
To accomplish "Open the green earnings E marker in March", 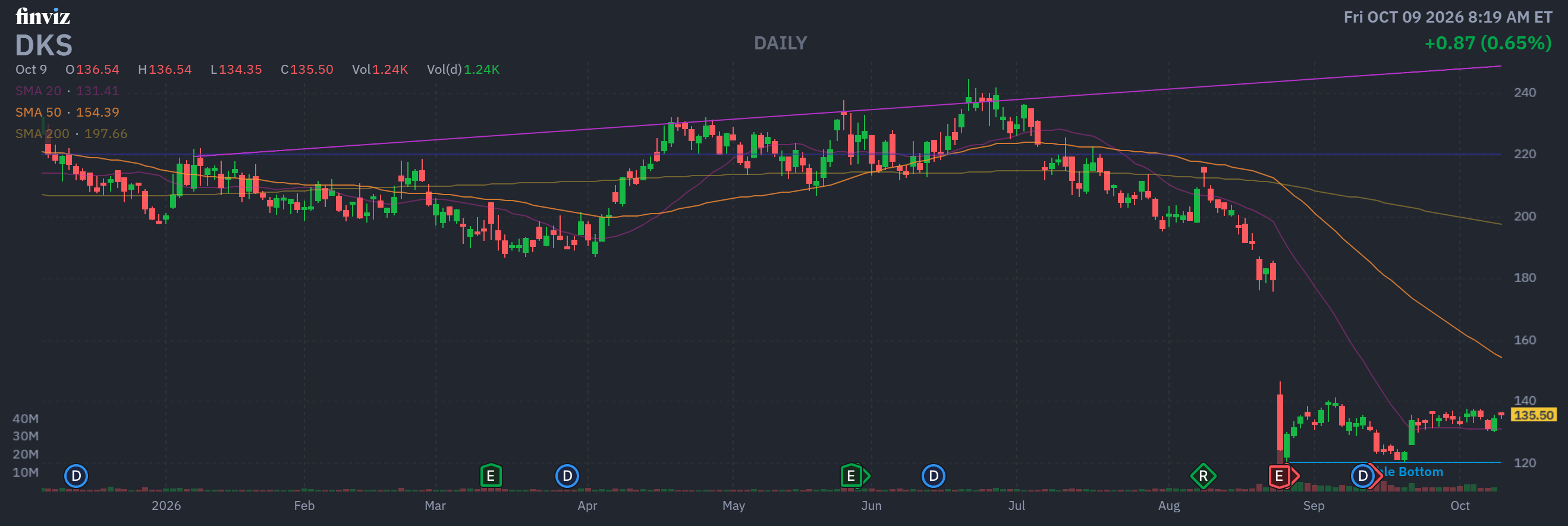I will [x=491, y=476].
